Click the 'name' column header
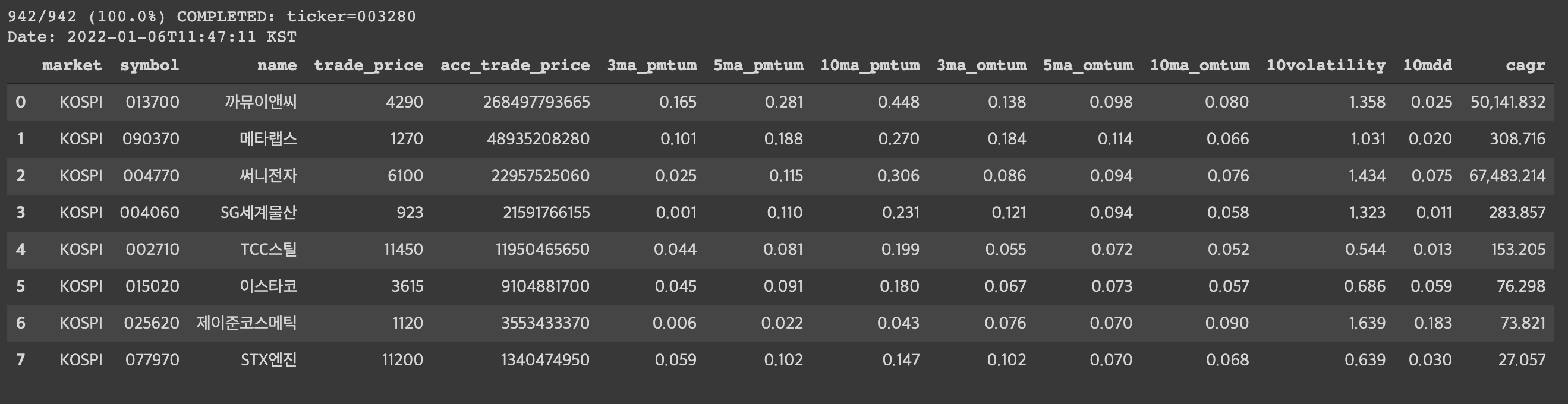The height and width of the screenshot is (404, 1568). pos(277,65)
